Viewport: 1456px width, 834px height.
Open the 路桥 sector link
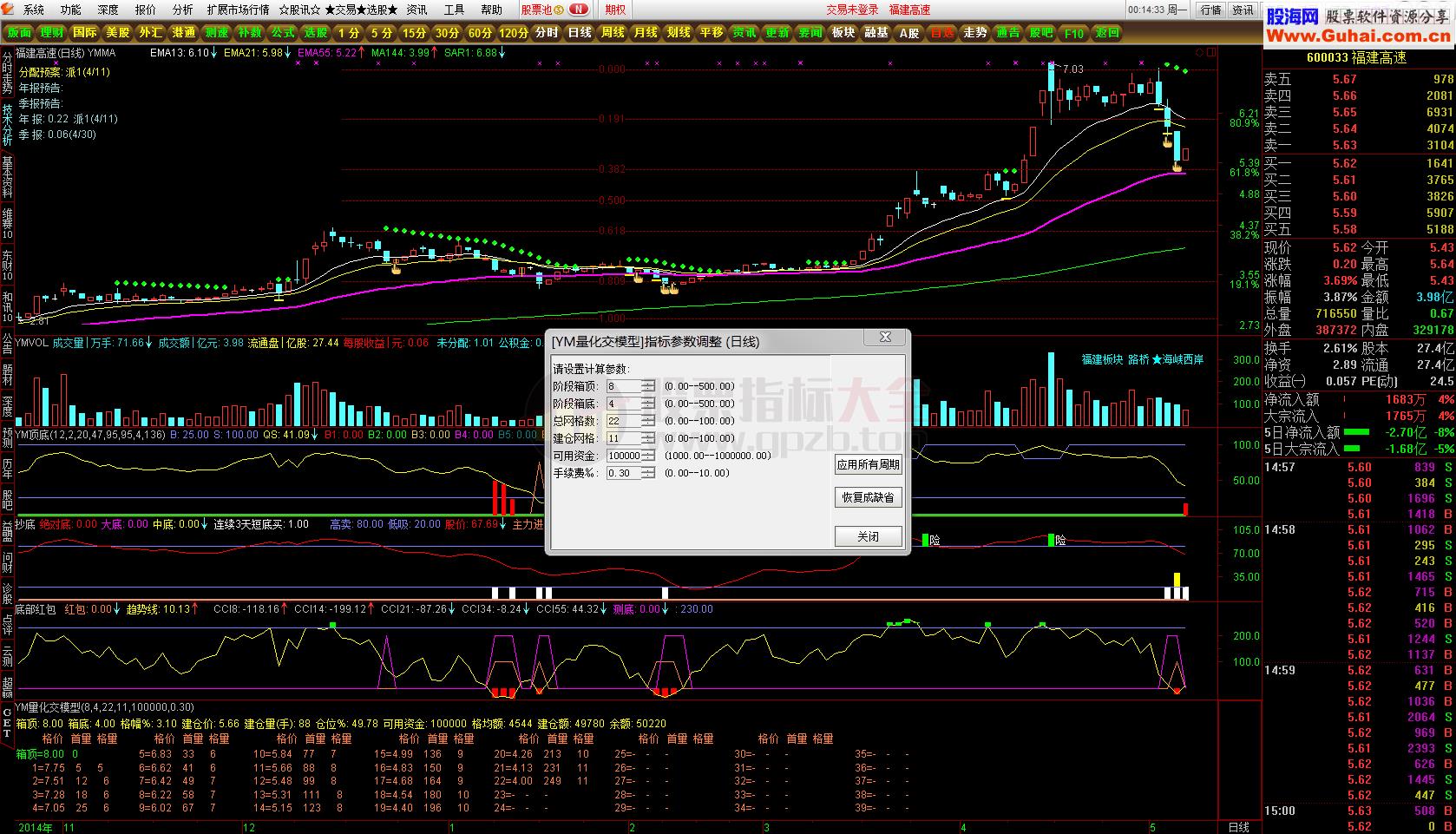point(1138,359)
